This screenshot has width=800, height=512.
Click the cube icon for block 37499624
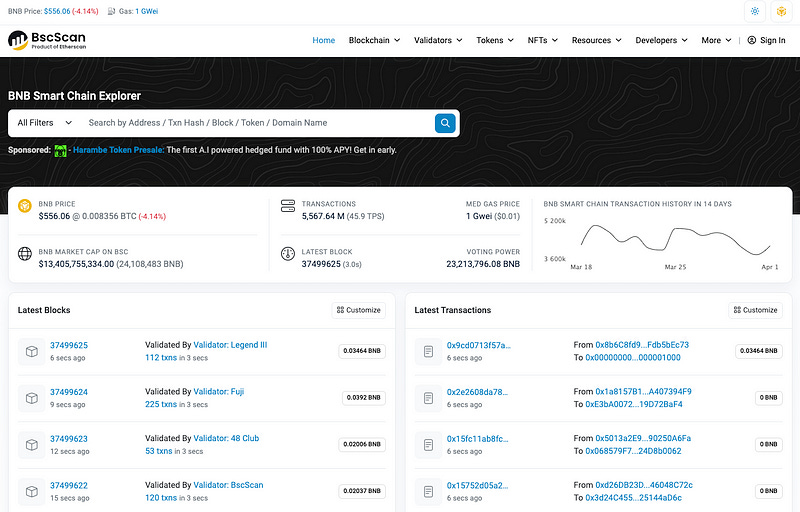(32, 398)
